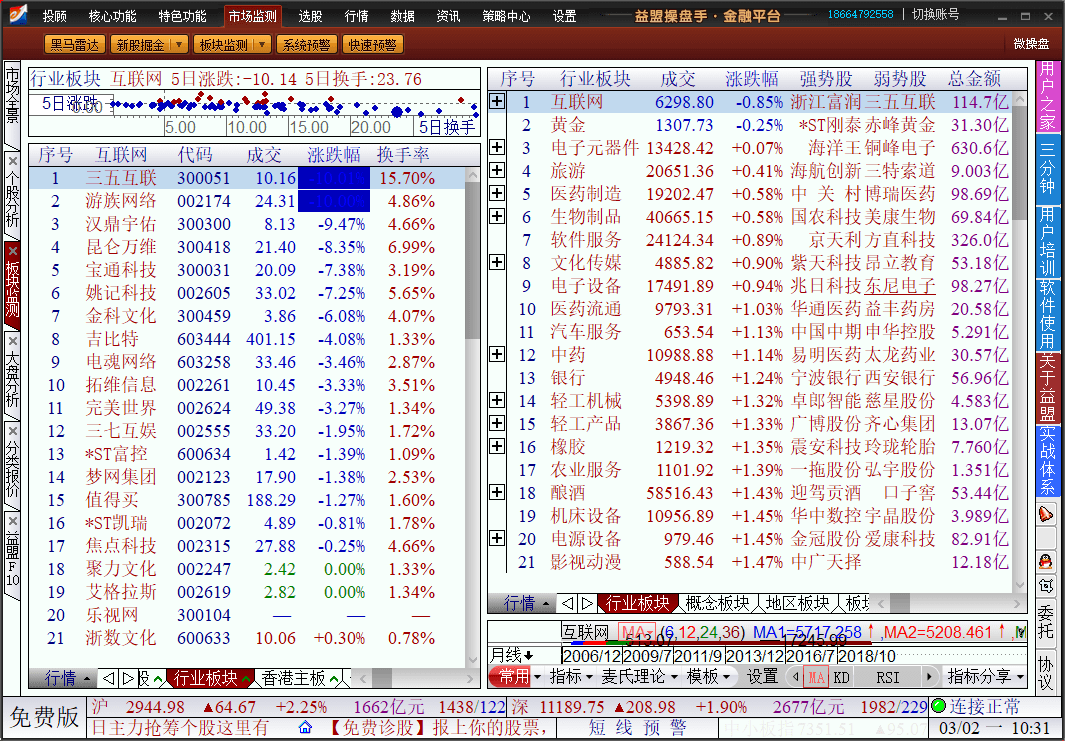Close the 个股分析 side tab
1065x741 pixels.
(x=13, y=161)
